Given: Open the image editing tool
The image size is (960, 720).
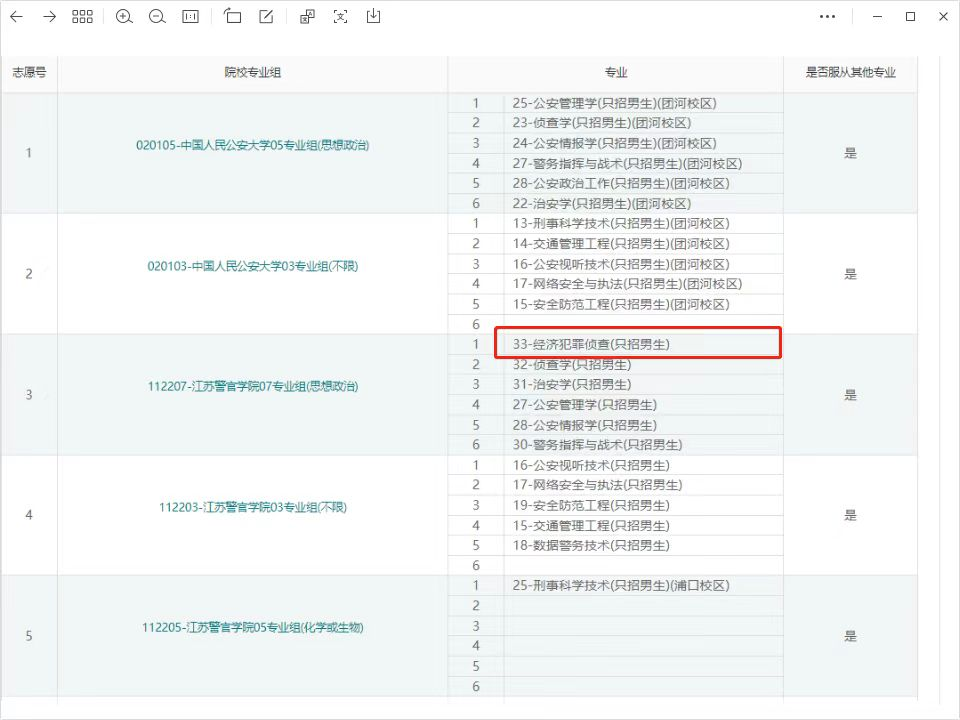Looking at the screenshot, I should 264,16.
